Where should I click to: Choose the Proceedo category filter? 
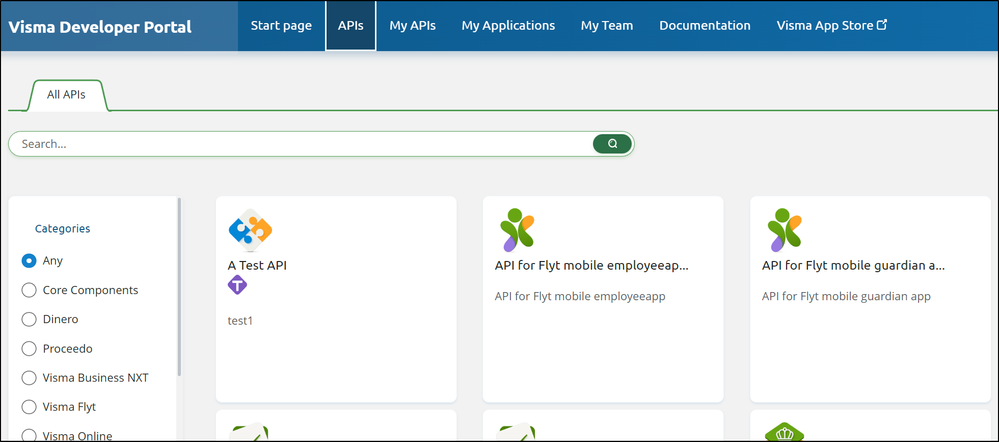tap(29, 348)
